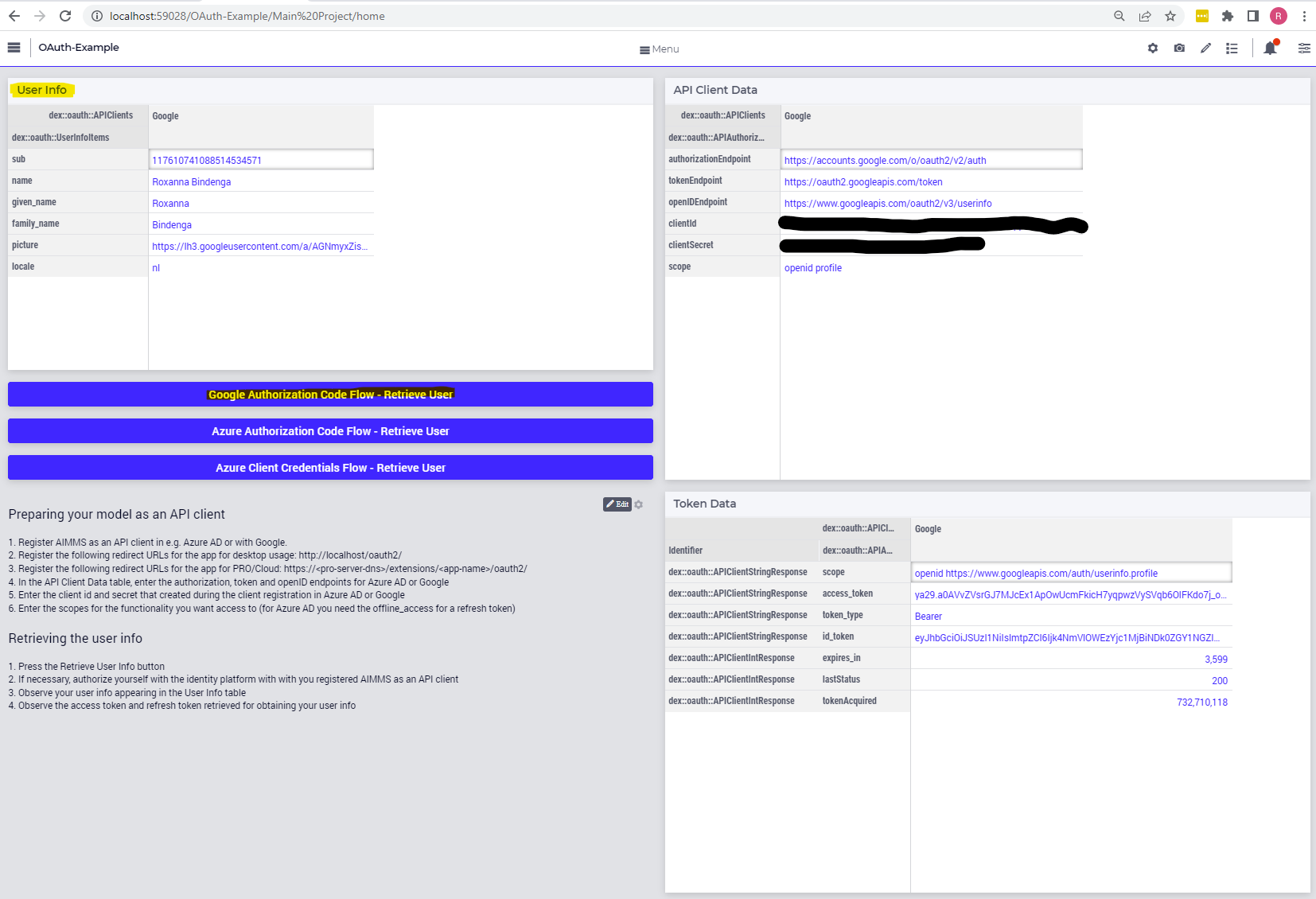Select the access_token value cell
Image resolution: width=1316 pixels, height=899 pixels.
[1072, 594]
